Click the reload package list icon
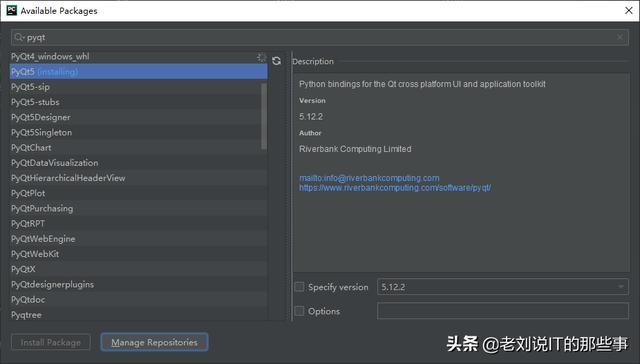Image resolution: width=640 pixels, height=364 pixels. [x=276, y=61]
